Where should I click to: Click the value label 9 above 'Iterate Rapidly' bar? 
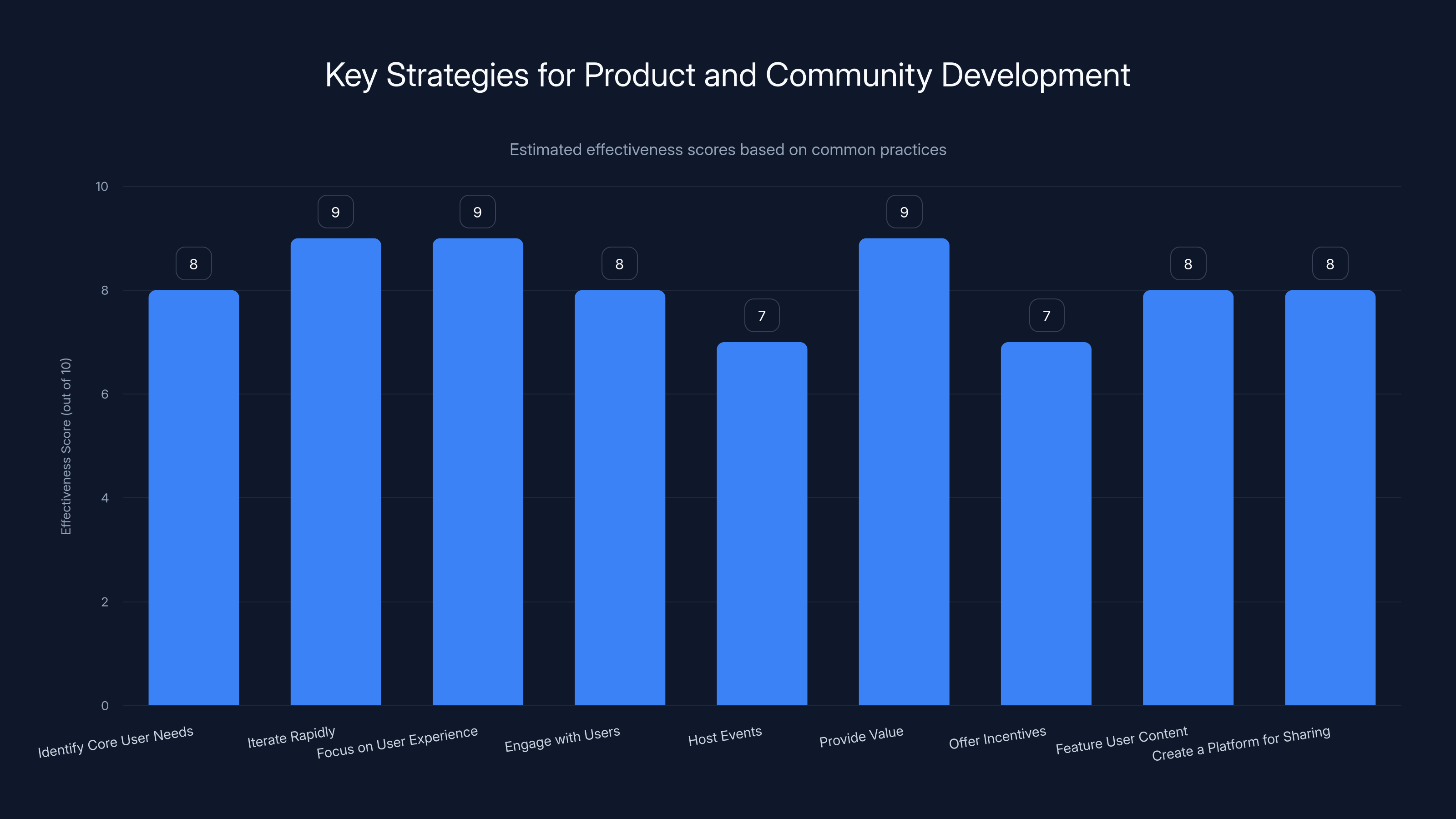tap(336, 212)
